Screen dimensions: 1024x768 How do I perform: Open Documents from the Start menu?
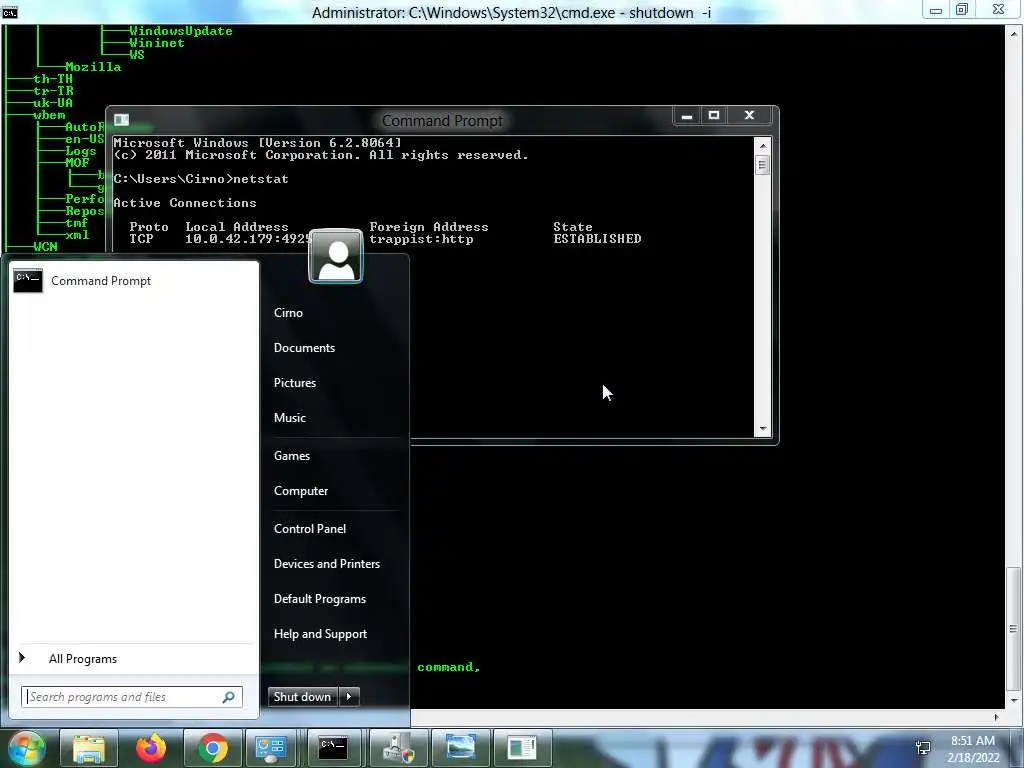pyautogui.click(x=304, y=348)
